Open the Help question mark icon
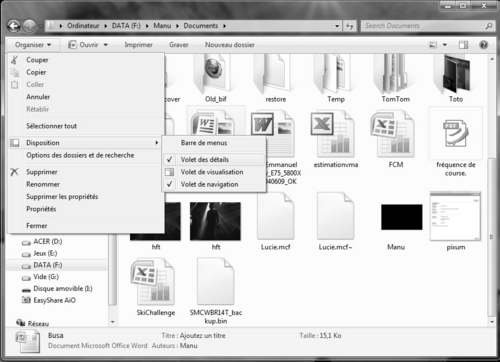 pos(483,45)
